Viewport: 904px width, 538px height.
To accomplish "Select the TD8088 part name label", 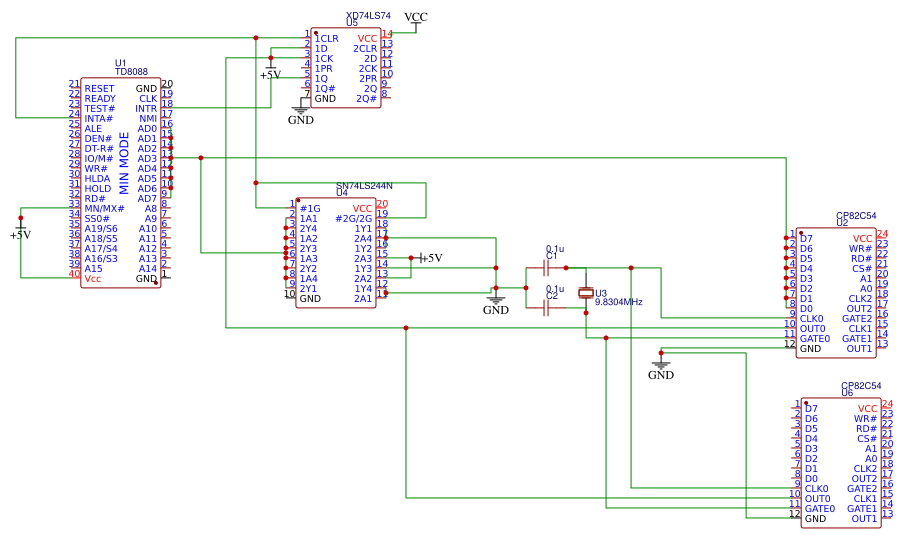I will [x=131, y=72].
